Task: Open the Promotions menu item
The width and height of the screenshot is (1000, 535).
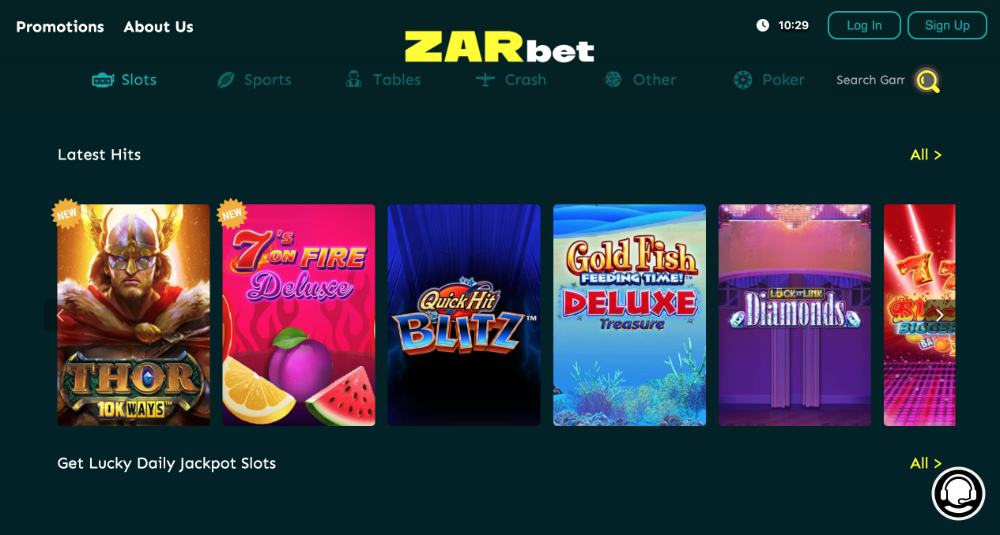Action: pyautogui.click(x=60, y=27)
